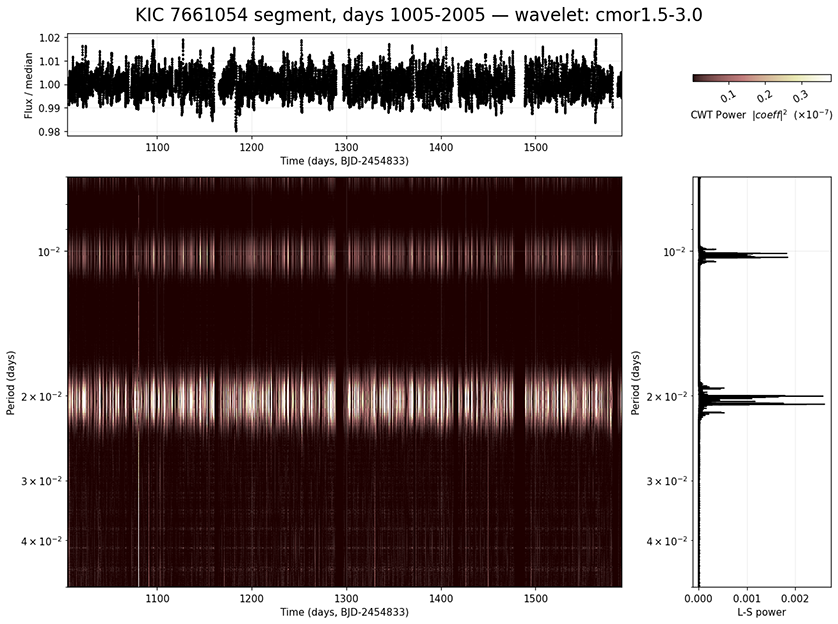Image resolution: width=838 pixels, height=624 pixels.
Task: Click the 4 × 10⁻² period tick of the wavelet heatmap
Action: coord(42,541)
